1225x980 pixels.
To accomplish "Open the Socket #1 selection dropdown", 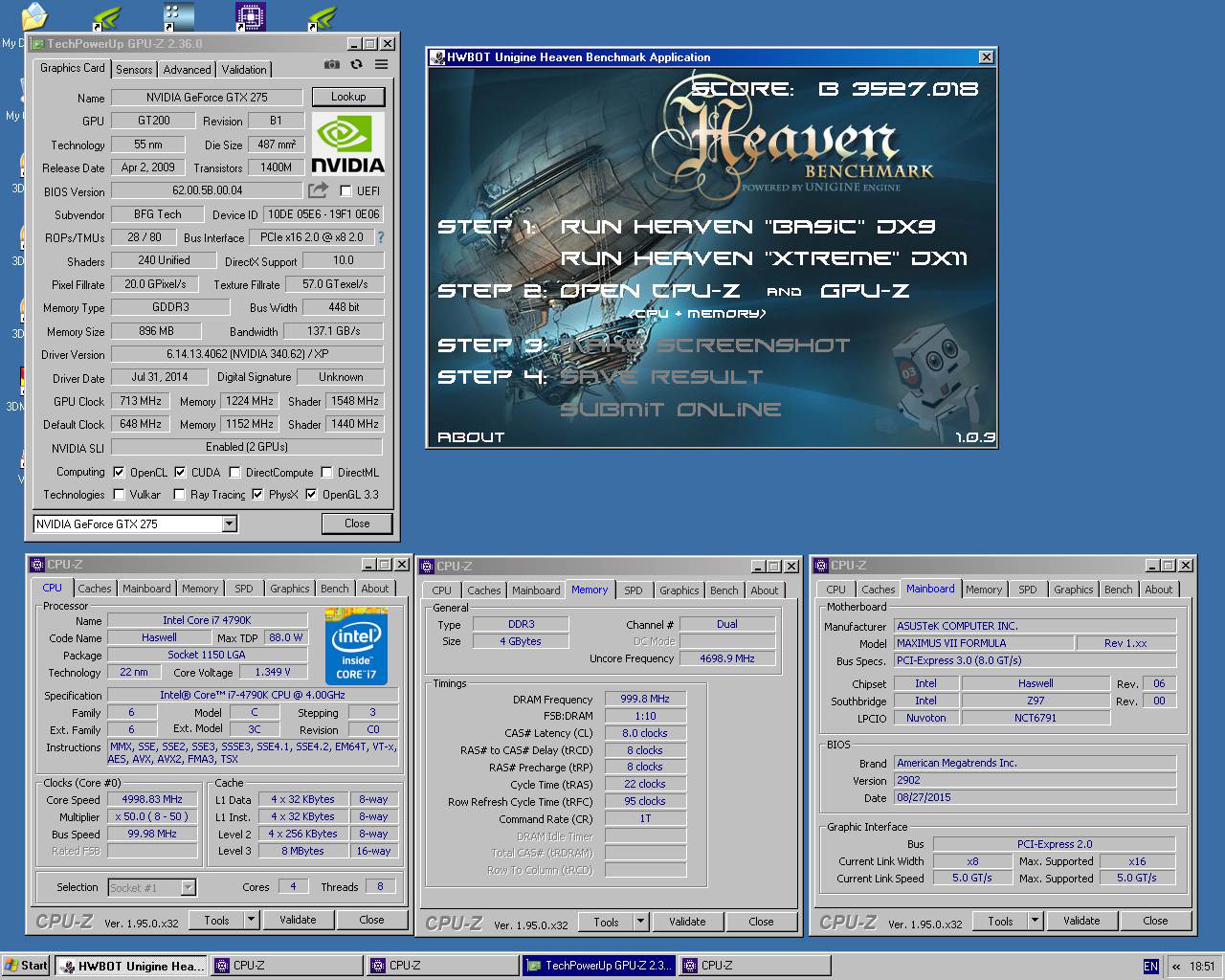I will point(189,887).
